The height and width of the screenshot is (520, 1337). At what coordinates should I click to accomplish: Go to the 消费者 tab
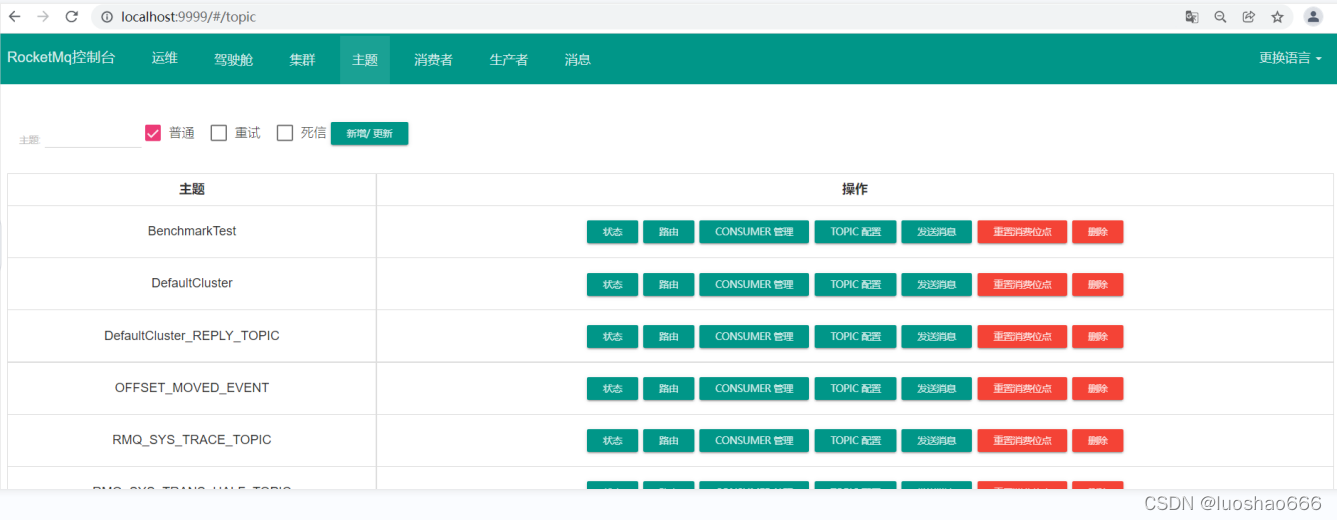(434, 59)
